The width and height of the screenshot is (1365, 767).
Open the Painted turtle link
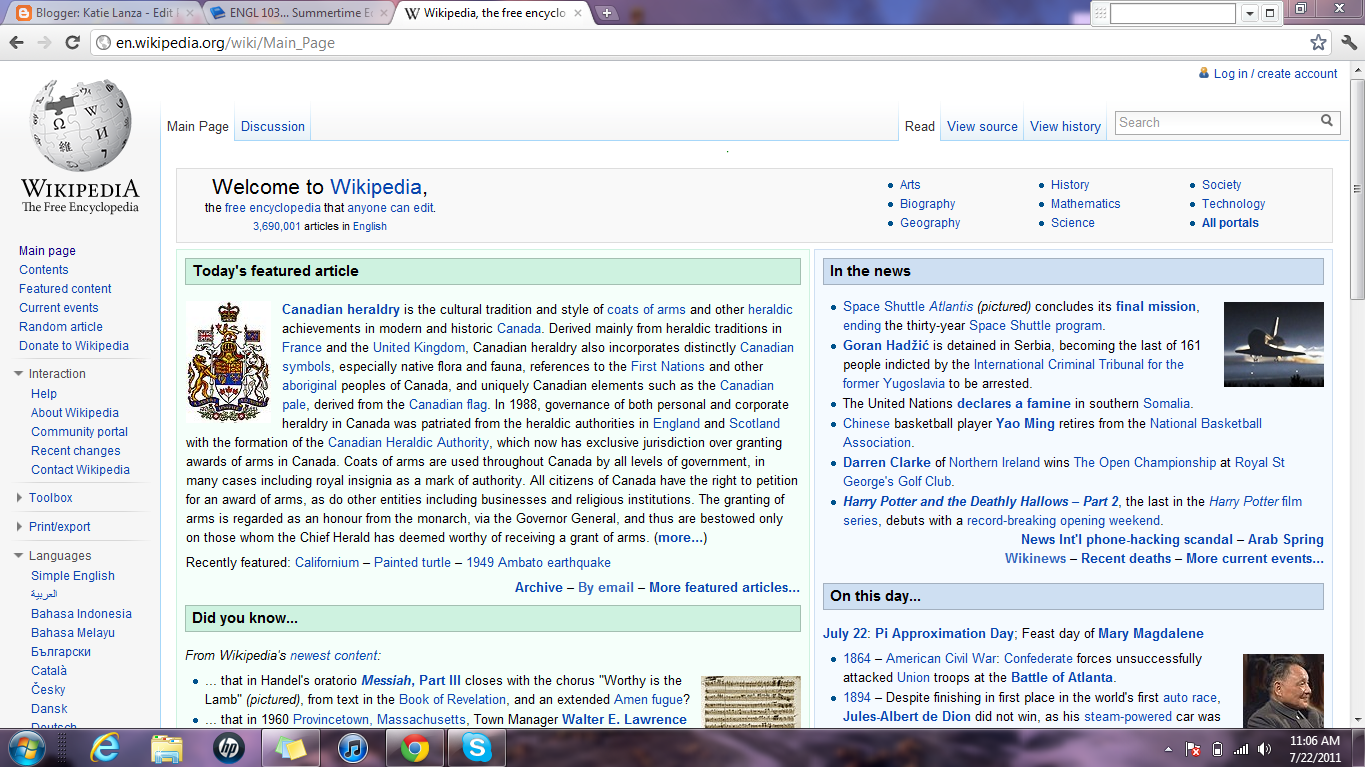(412, 563)
